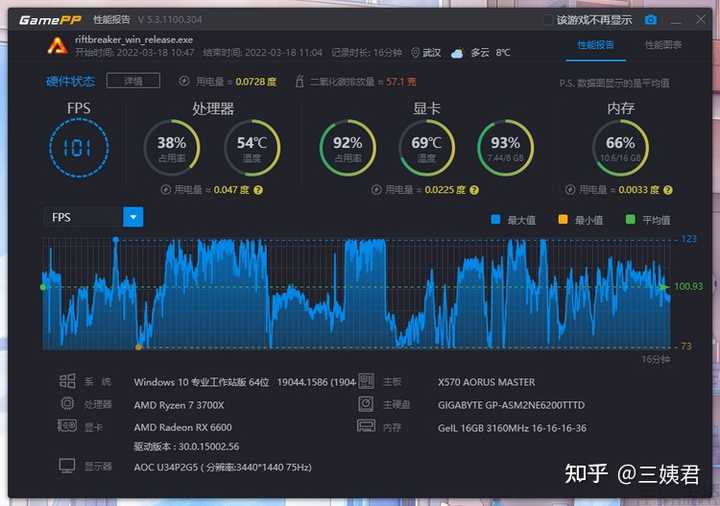Click the VRAM 93% gauge
The width and height of the screenshot is (720, 506).
pos(506,148)
